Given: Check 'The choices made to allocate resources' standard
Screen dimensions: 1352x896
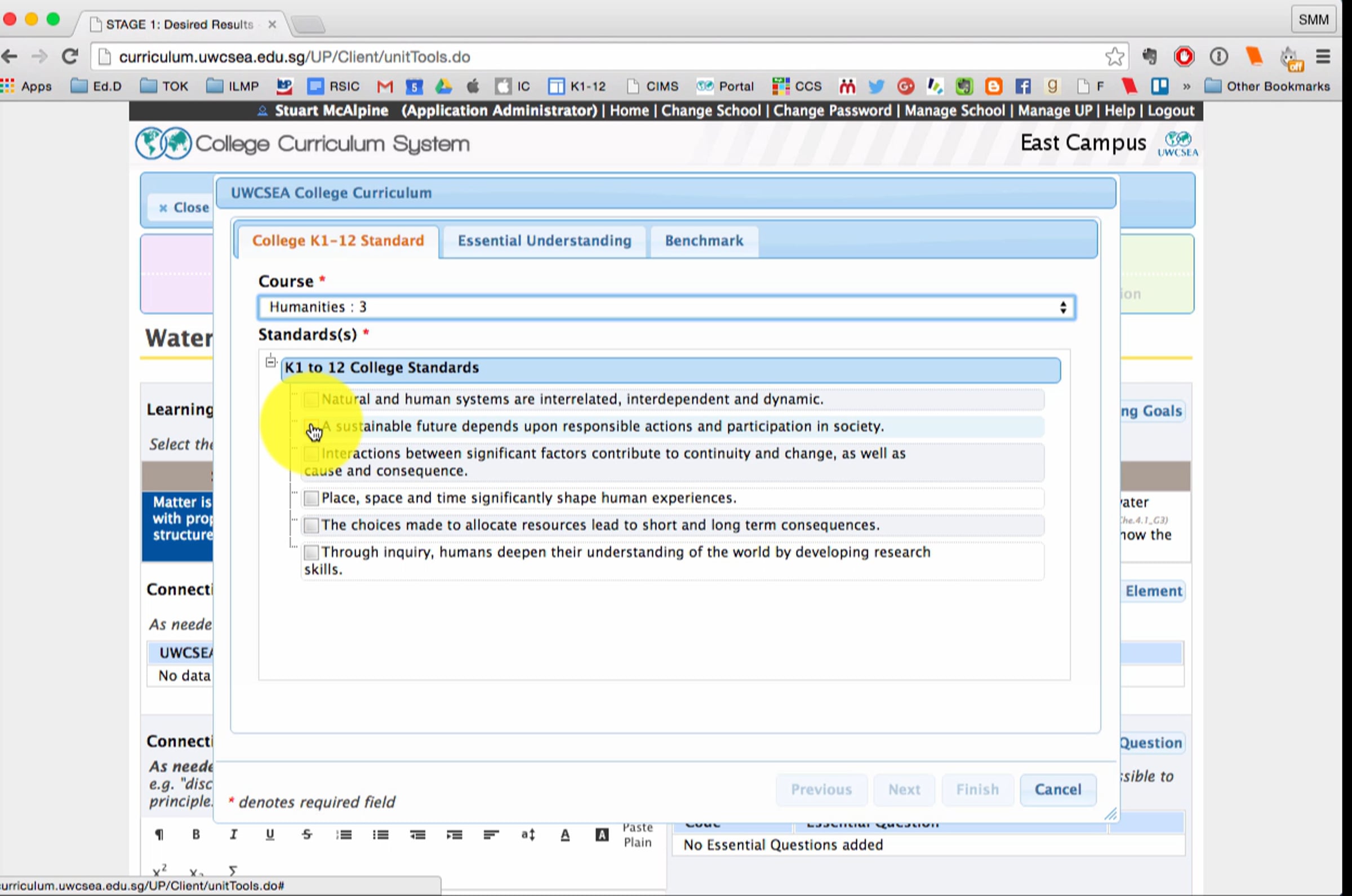Looking at the screenshot, I should [x=311, y=525].
